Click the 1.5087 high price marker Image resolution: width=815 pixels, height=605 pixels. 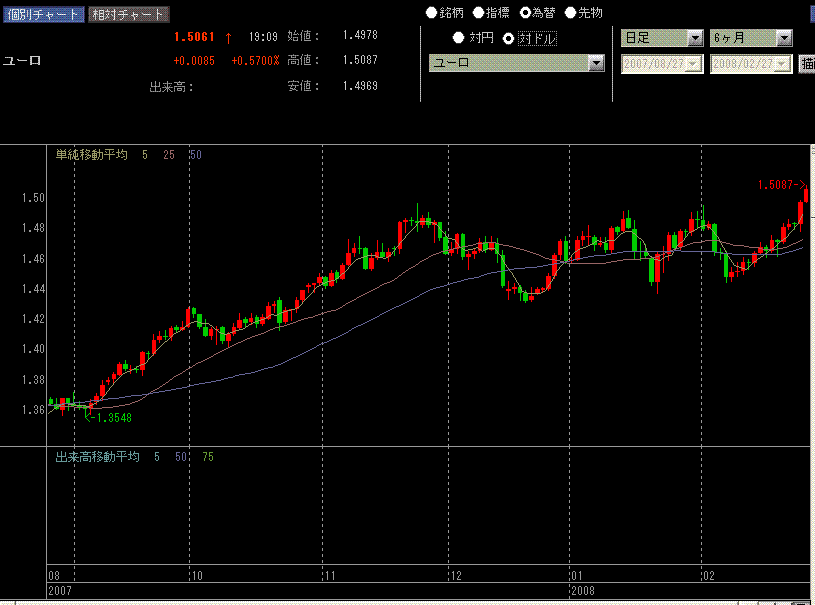click(x=781, y=185)
